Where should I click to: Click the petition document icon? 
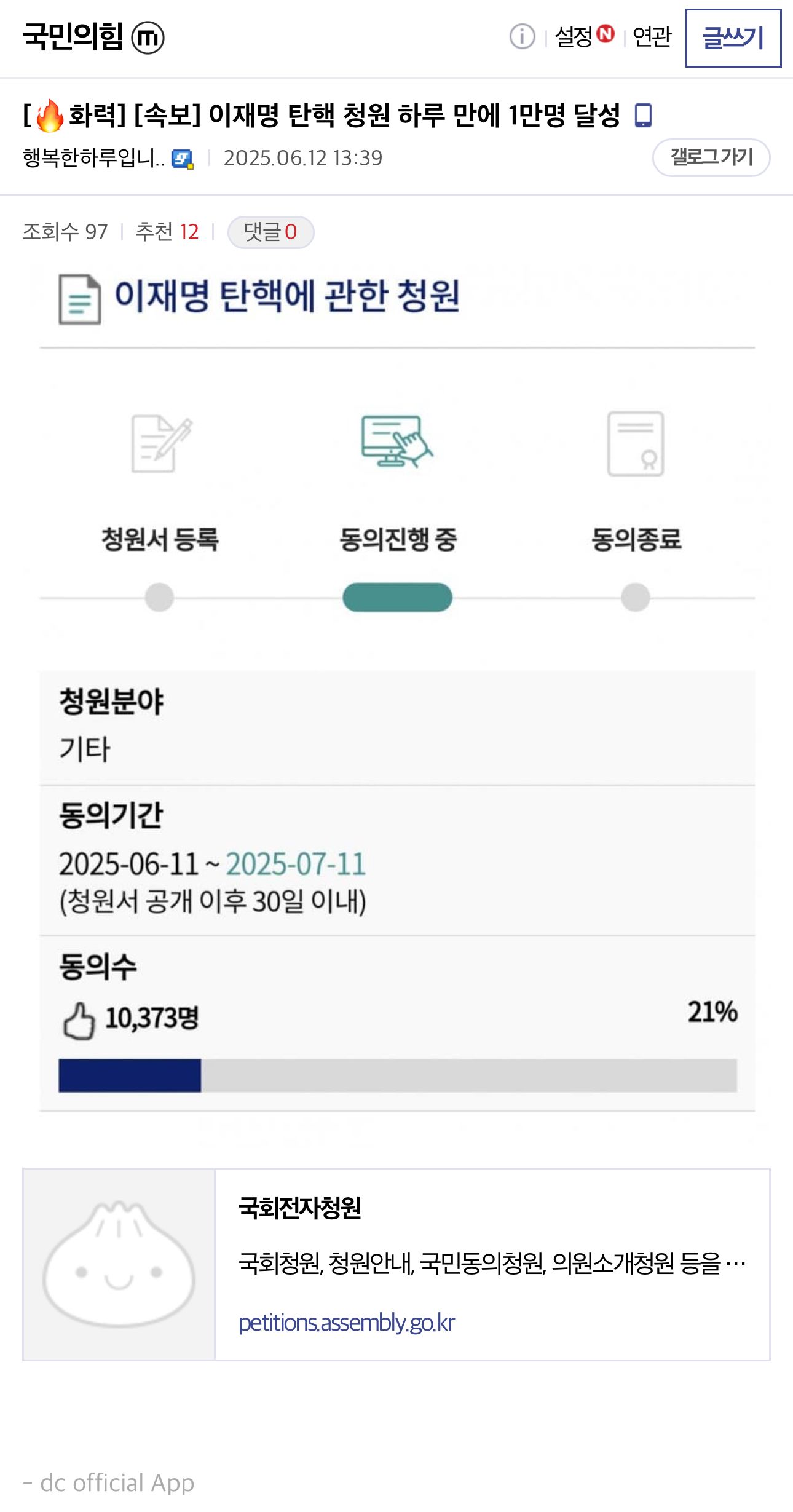[79, 299]
